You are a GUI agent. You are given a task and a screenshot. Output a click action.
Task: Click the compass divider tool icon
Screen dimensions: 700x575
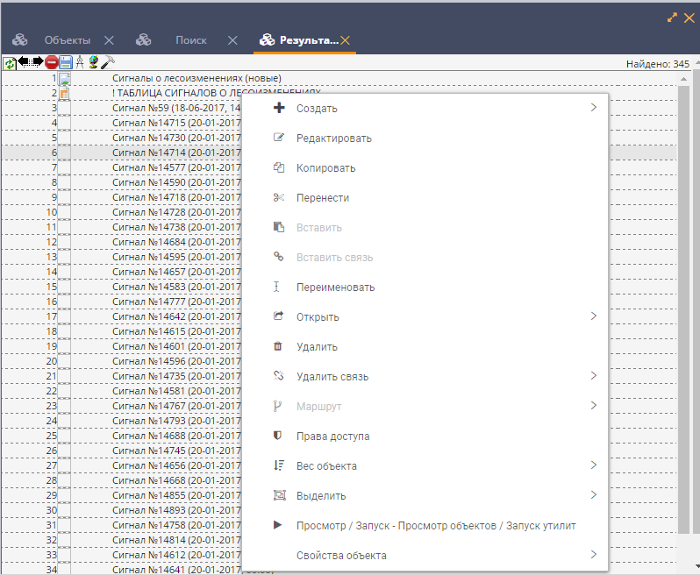pos(79,63)
